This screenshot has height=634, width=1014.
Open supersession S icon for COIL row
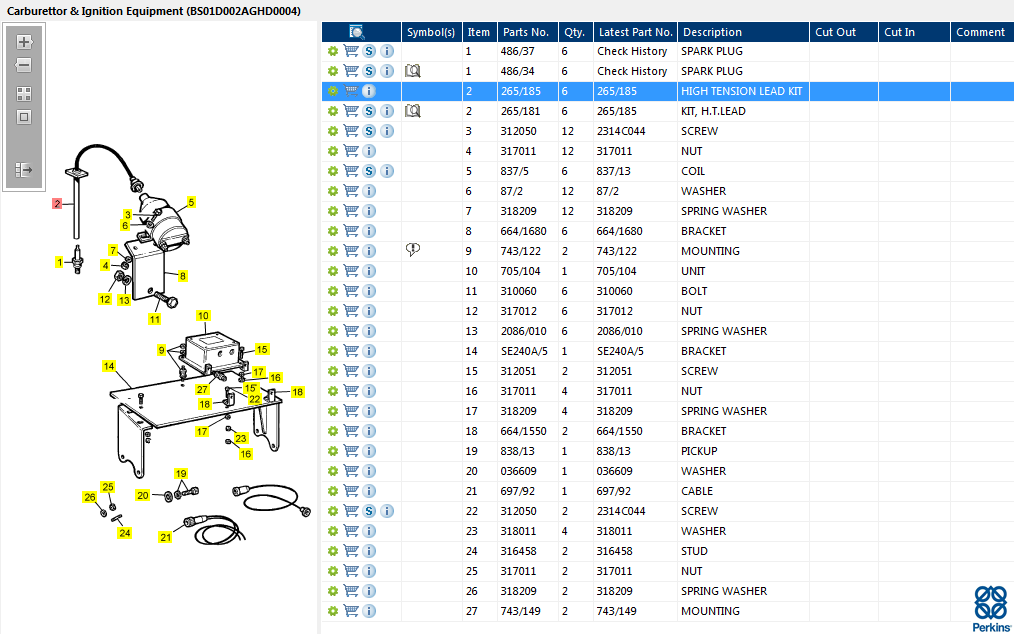point(369,171)
